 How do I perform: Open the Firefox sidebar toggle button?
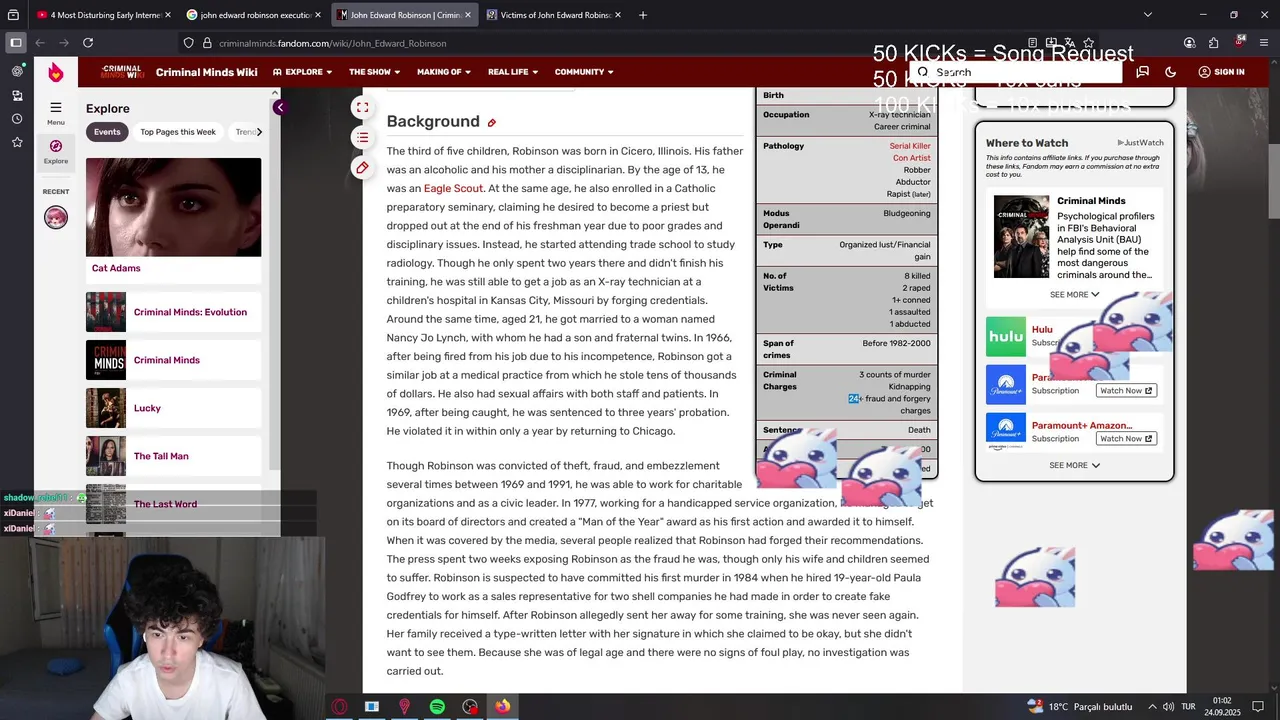15,43
